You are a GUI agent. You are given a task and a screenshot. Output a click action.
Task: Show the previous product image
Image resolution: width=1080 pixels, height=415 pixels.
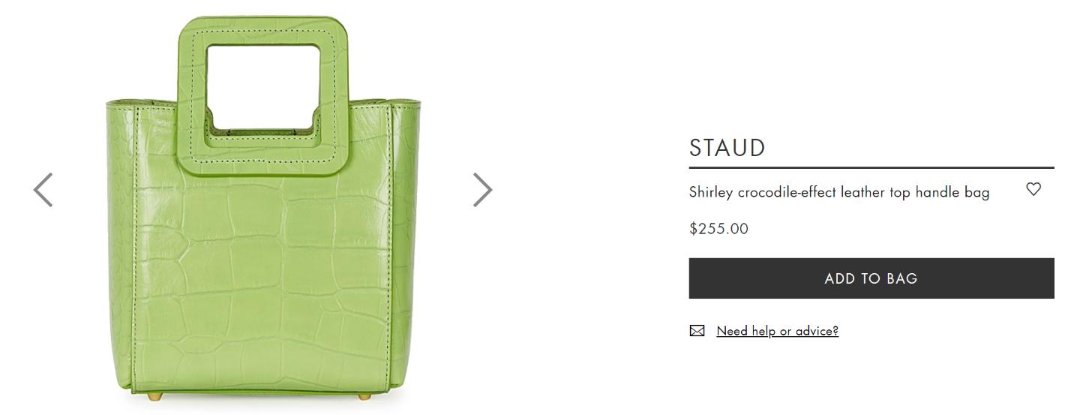point(43,189)
